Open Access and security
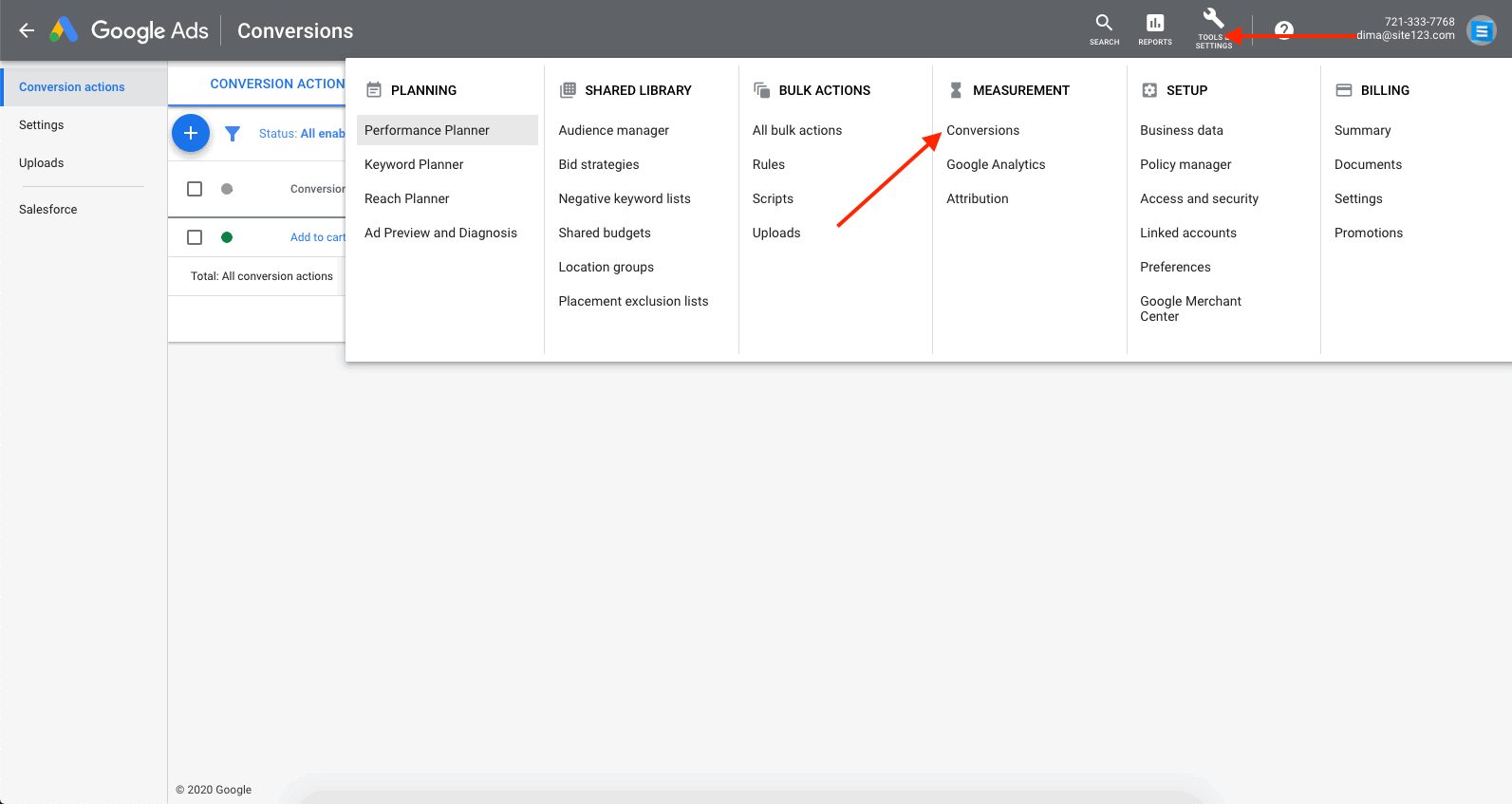The height and width of the screenshot is (804, 1512). (x=1199, y=198)
